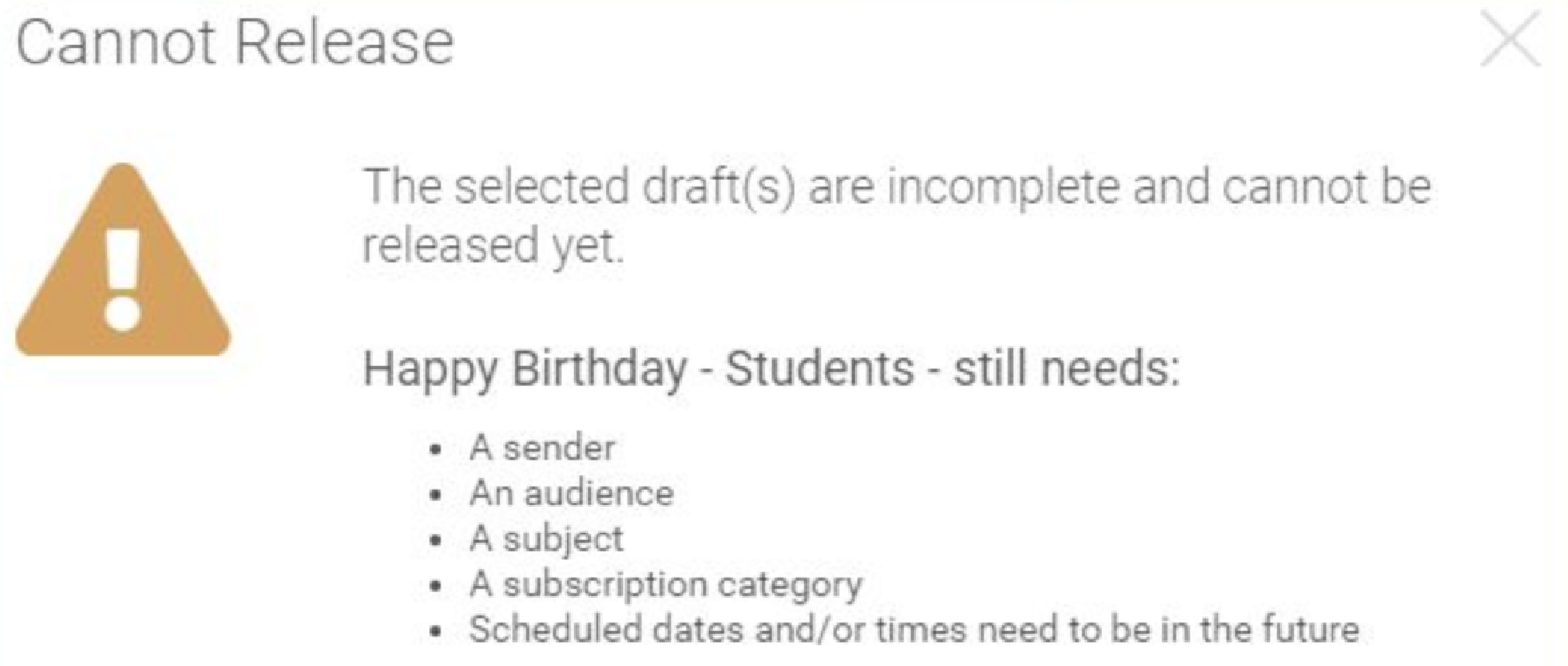The width and height of the screenshot is (1568, 666).
Task: Click the "released yet." message line
Action: (493, 246)
